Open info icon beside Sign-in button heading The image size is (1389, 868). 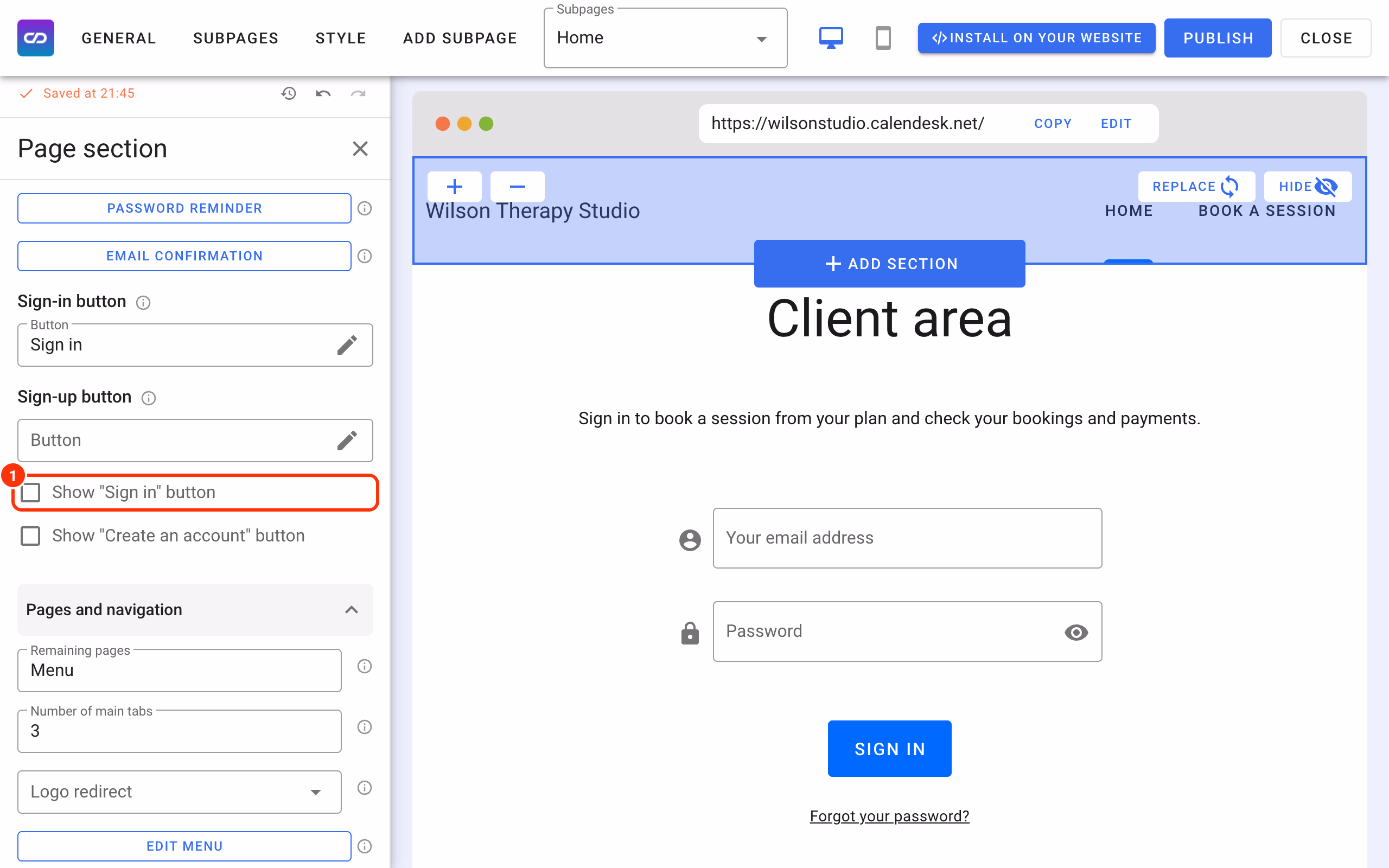143,303
